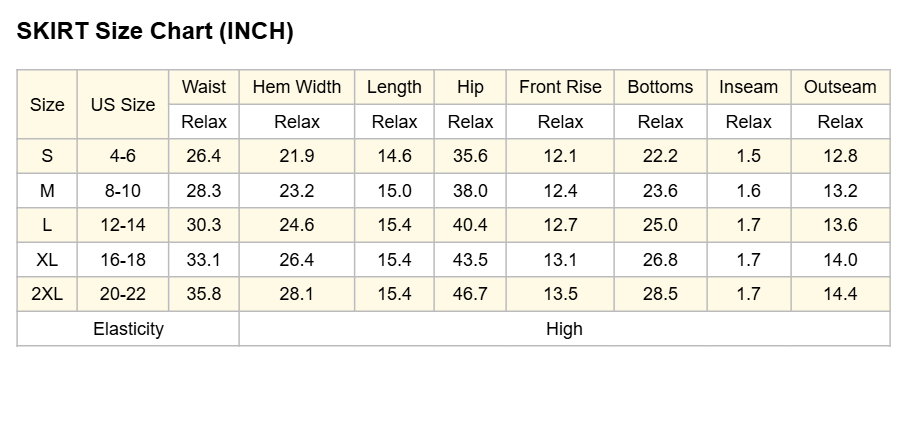This screenshot has height=425, width=914.
Task: Click the Bottoms column header
Action: pos(660,87)
